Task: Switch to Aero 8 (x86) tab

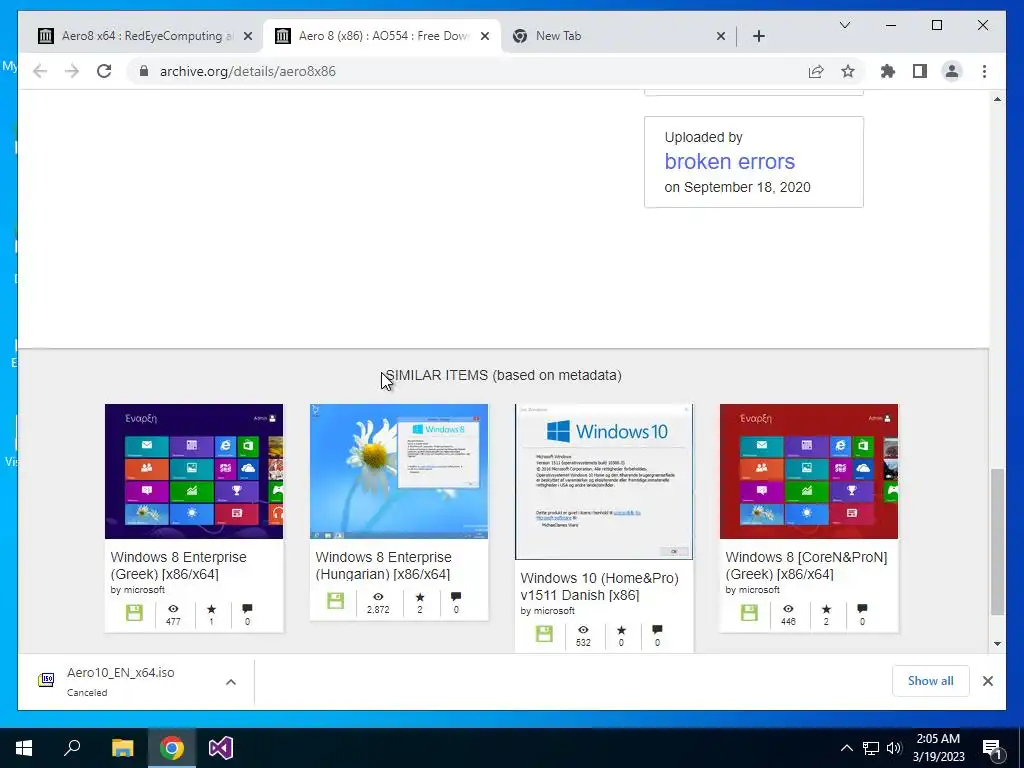Action: [x=382, y=36]
